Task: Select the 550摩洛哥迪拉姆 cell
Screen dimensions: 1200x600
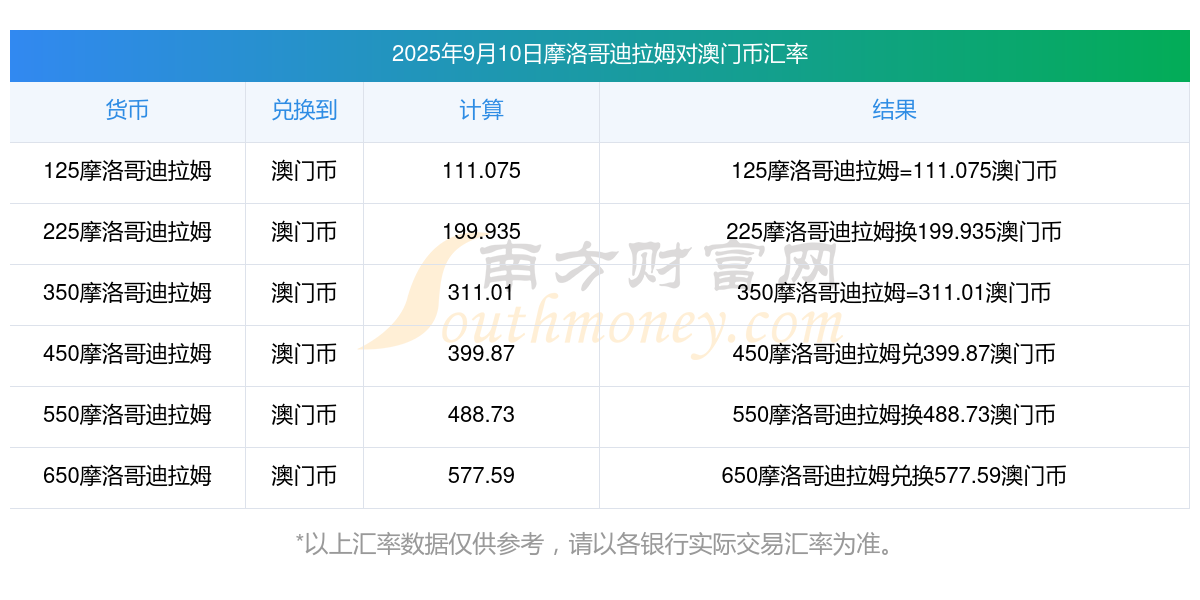Action: click(127, 415)
